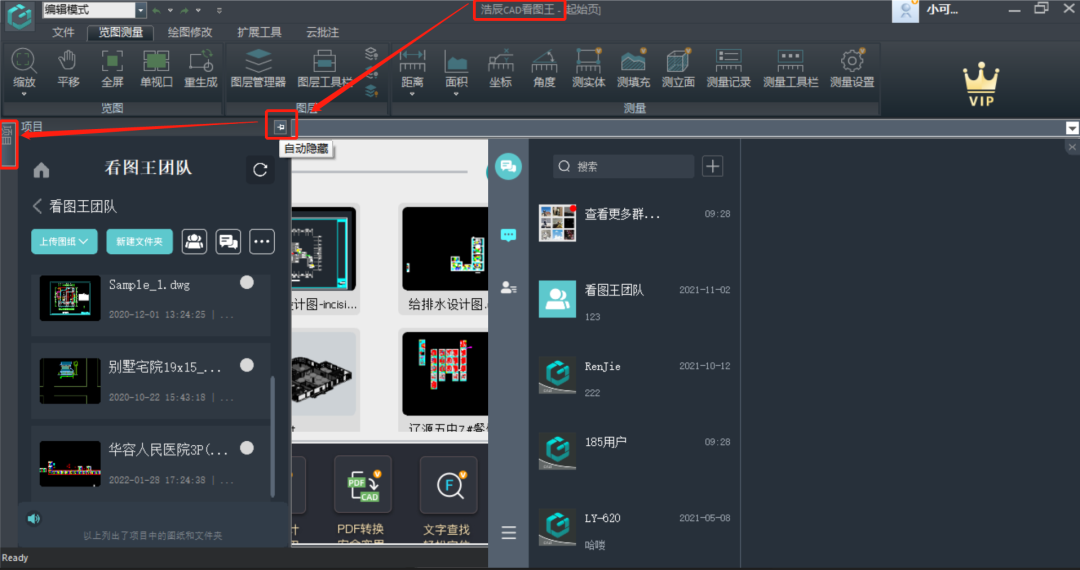Click the 项目 vertical side tab
Image resolution: width=1080 pixels, height=570 pixels.
coord(8,144)
